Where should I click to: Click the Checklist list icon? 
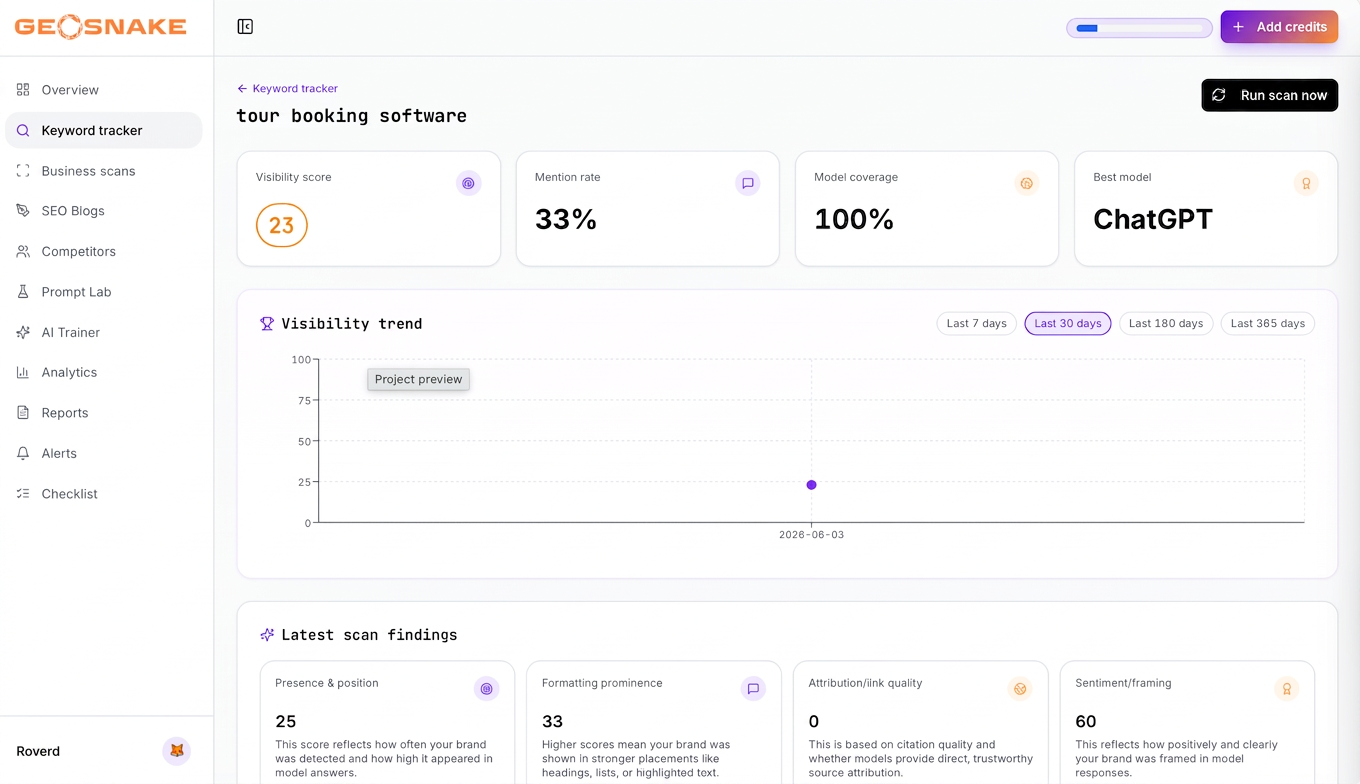tap(23, 494)
